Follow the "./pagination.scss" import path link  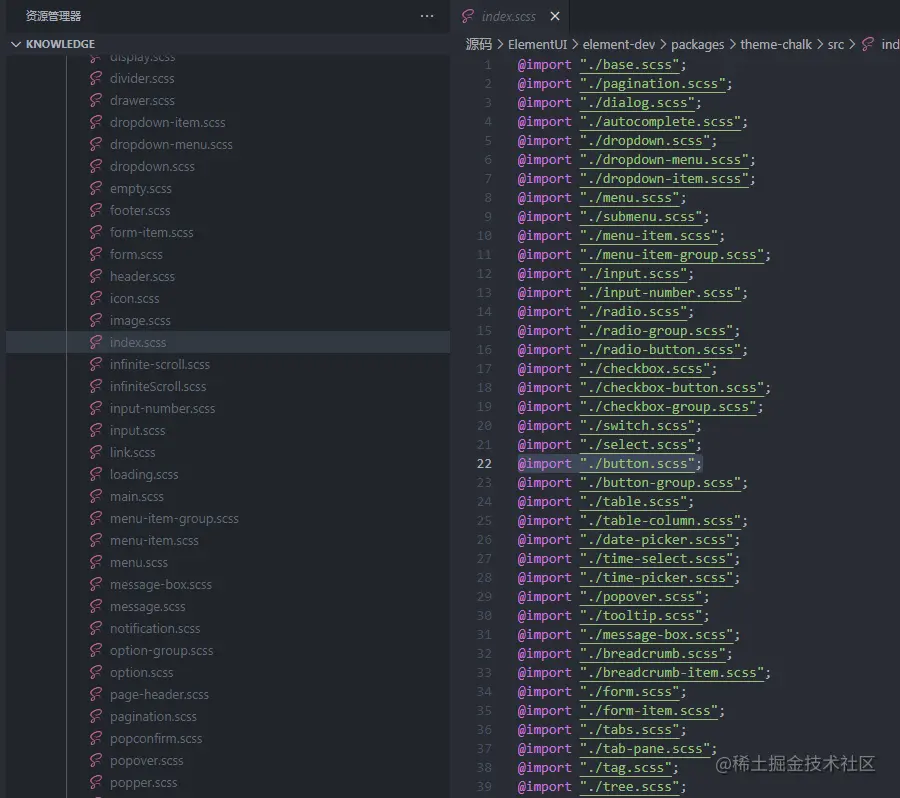click(653, 84)
